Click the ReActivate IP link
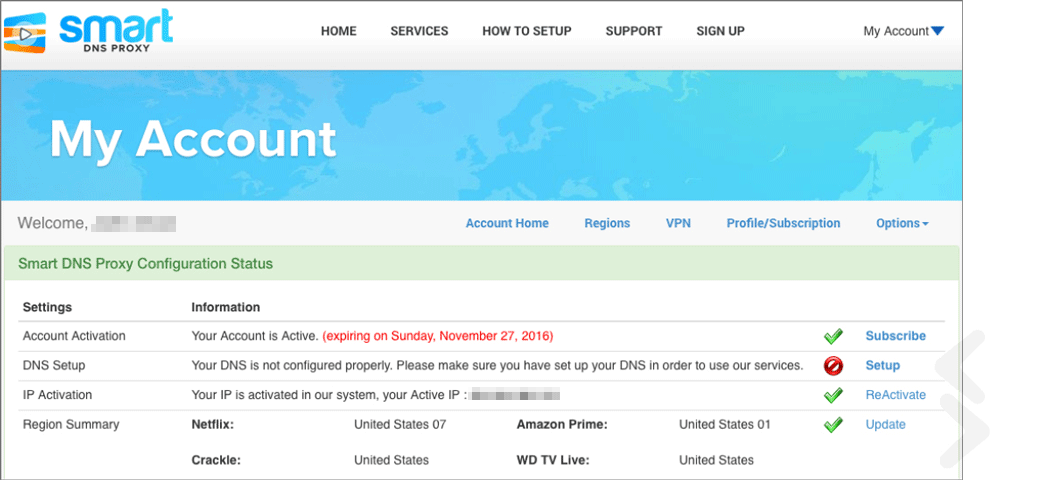 (x=896, y=395)
